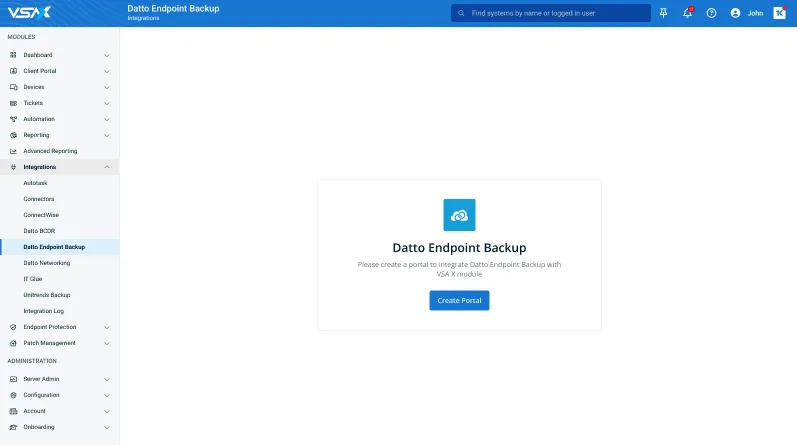797x445 pixels.
Task: Expand the Server Admin chevron
Action: click(x=107, y=379)
